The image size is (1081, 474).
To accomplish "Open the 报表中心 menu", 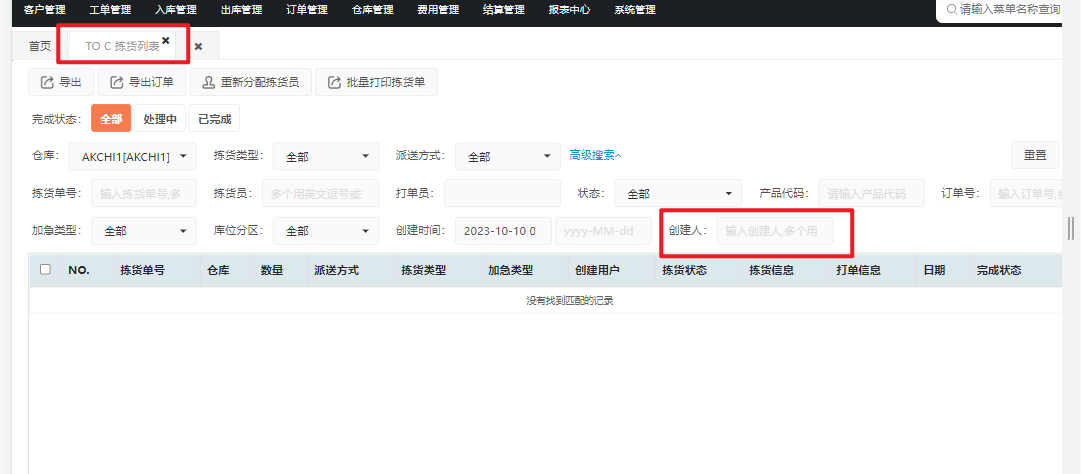I will (569, 10).
